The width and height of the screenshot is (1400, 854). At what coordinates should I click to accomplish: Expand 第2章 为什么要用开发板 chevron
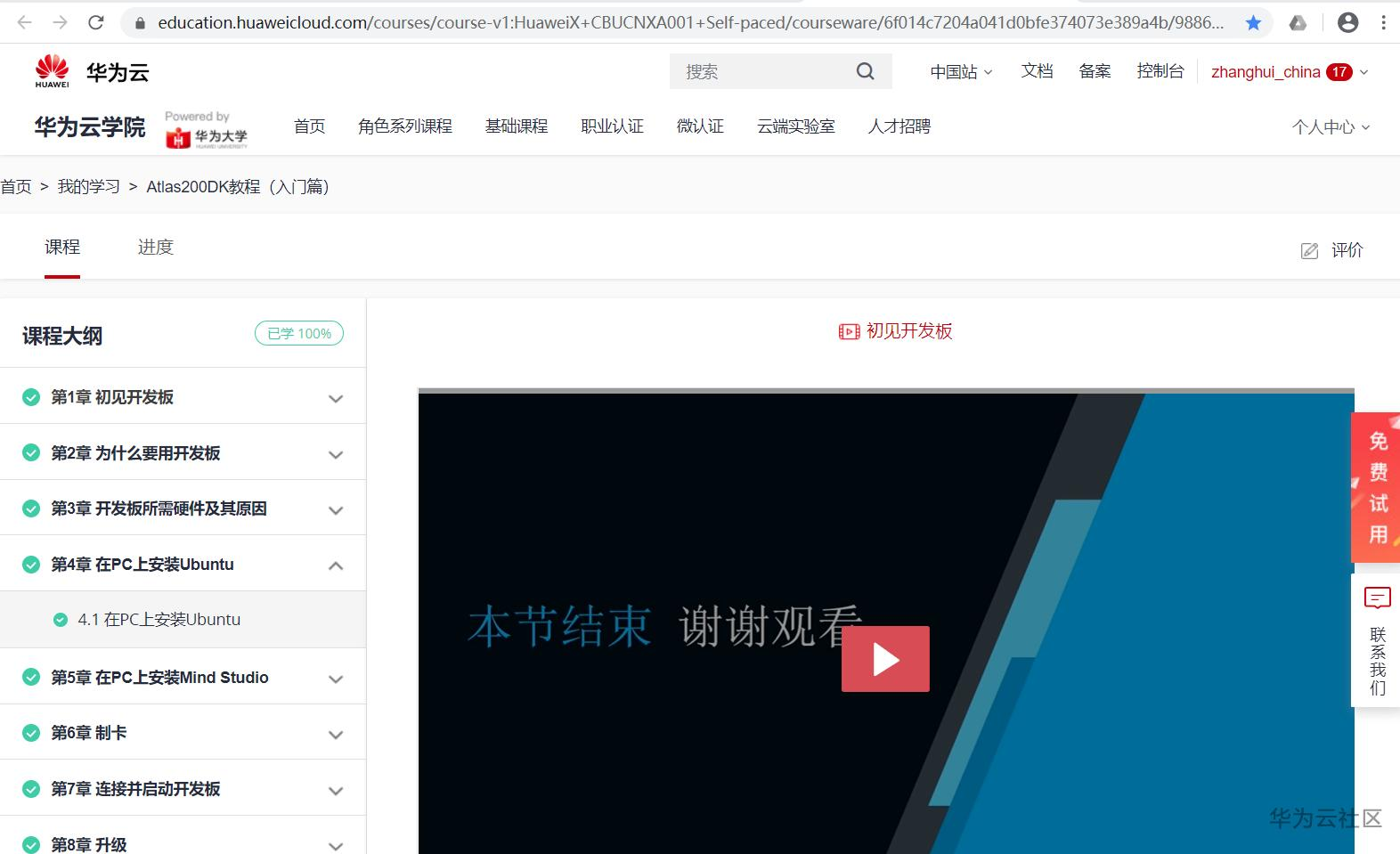[336, 455]
